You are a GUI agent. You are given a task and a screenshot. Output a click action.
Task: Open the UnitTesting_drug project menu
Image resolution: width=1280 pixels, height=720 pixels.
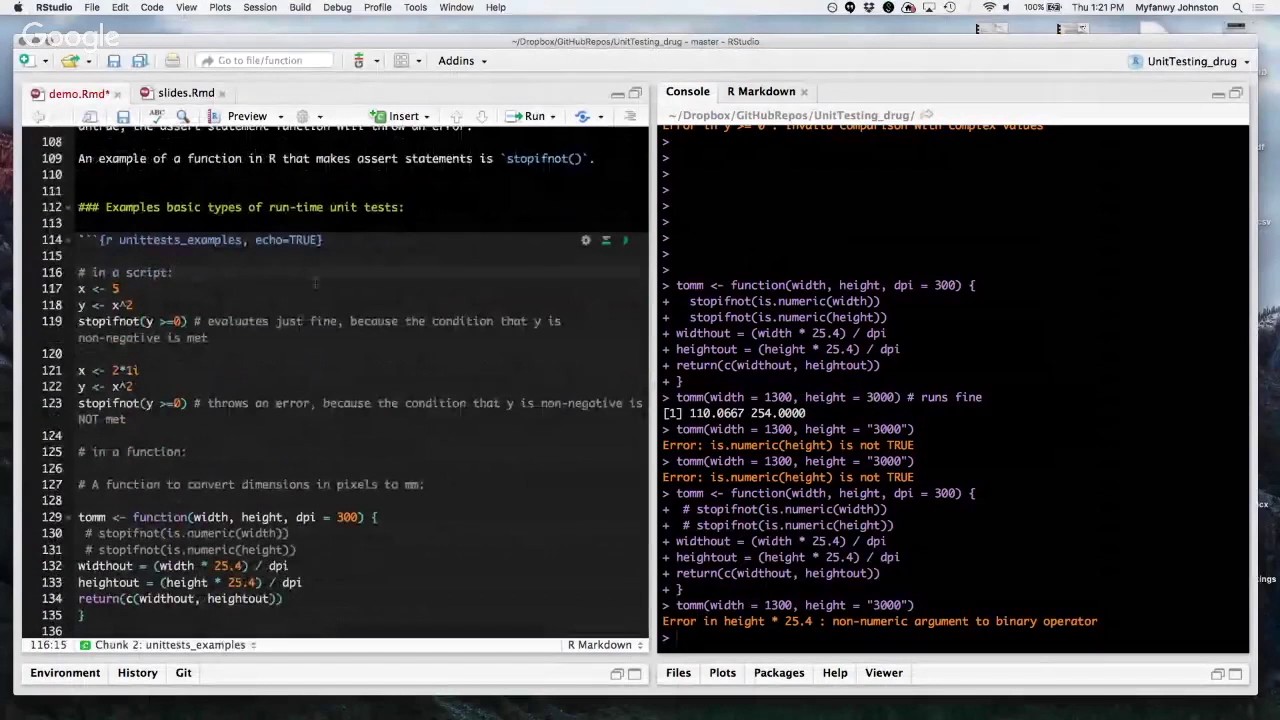(x=1190, y=61)
